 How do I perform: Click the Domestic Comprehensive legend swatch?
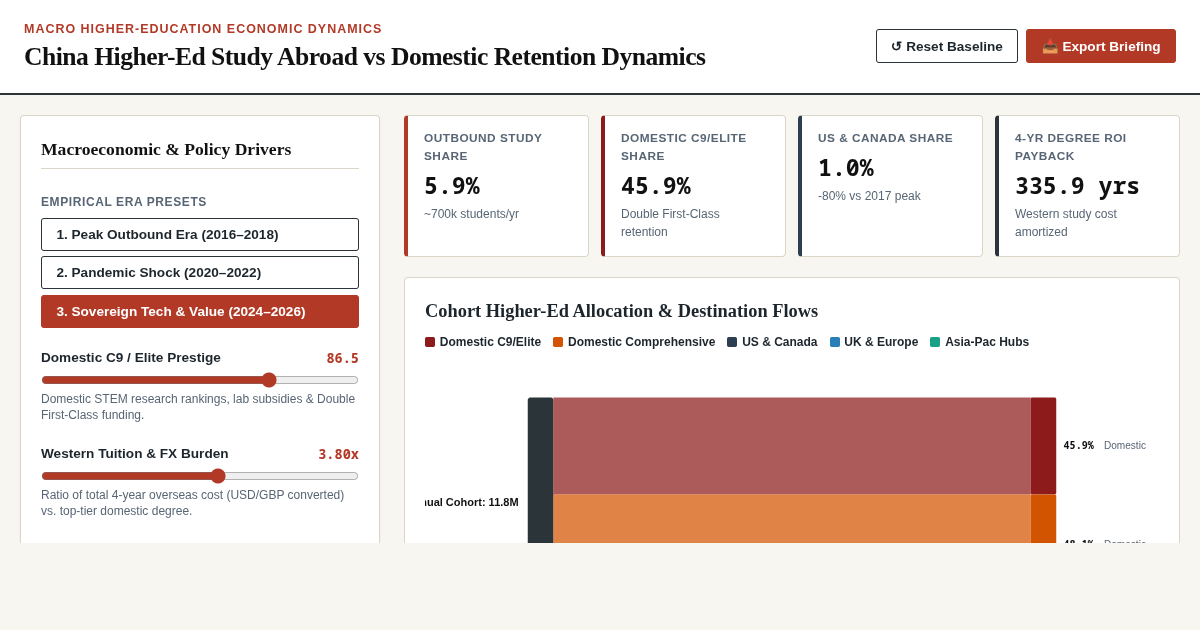558,342
